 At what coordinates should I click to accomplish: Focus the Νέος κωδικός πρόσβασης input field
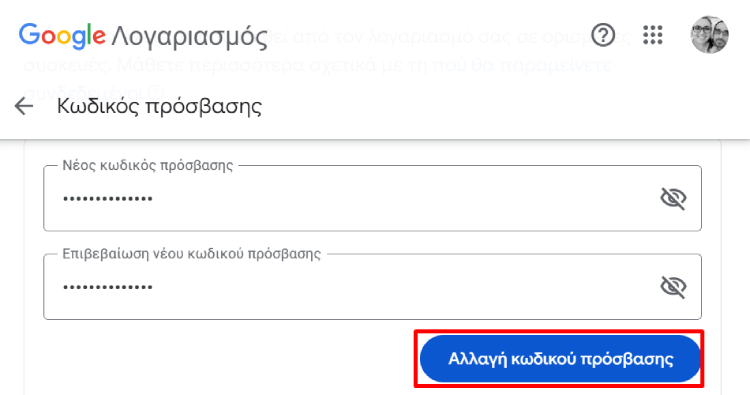click(x=373, y=198)
